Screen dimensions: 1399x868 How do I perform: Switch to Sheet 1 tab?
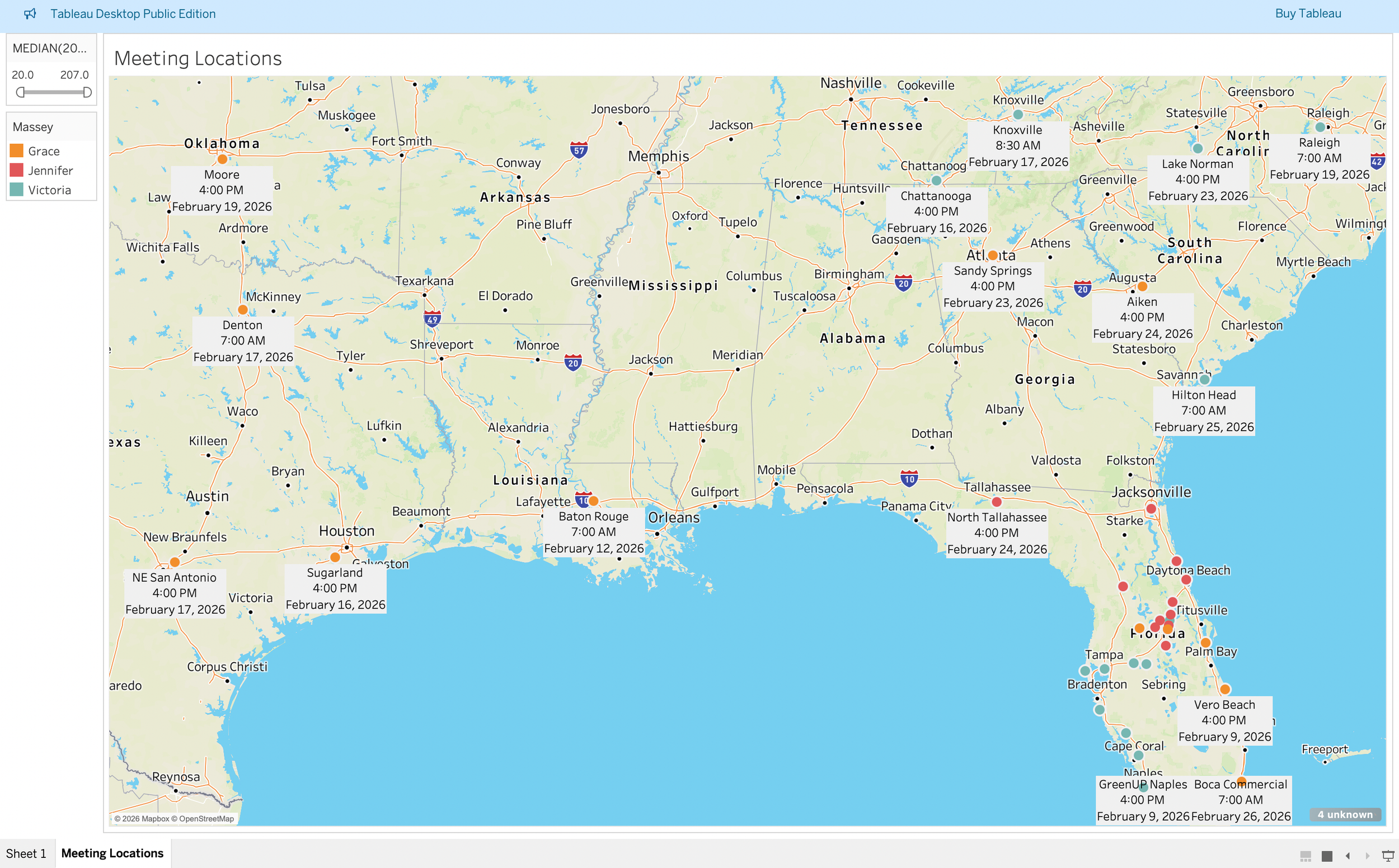(x=26, y=853)
